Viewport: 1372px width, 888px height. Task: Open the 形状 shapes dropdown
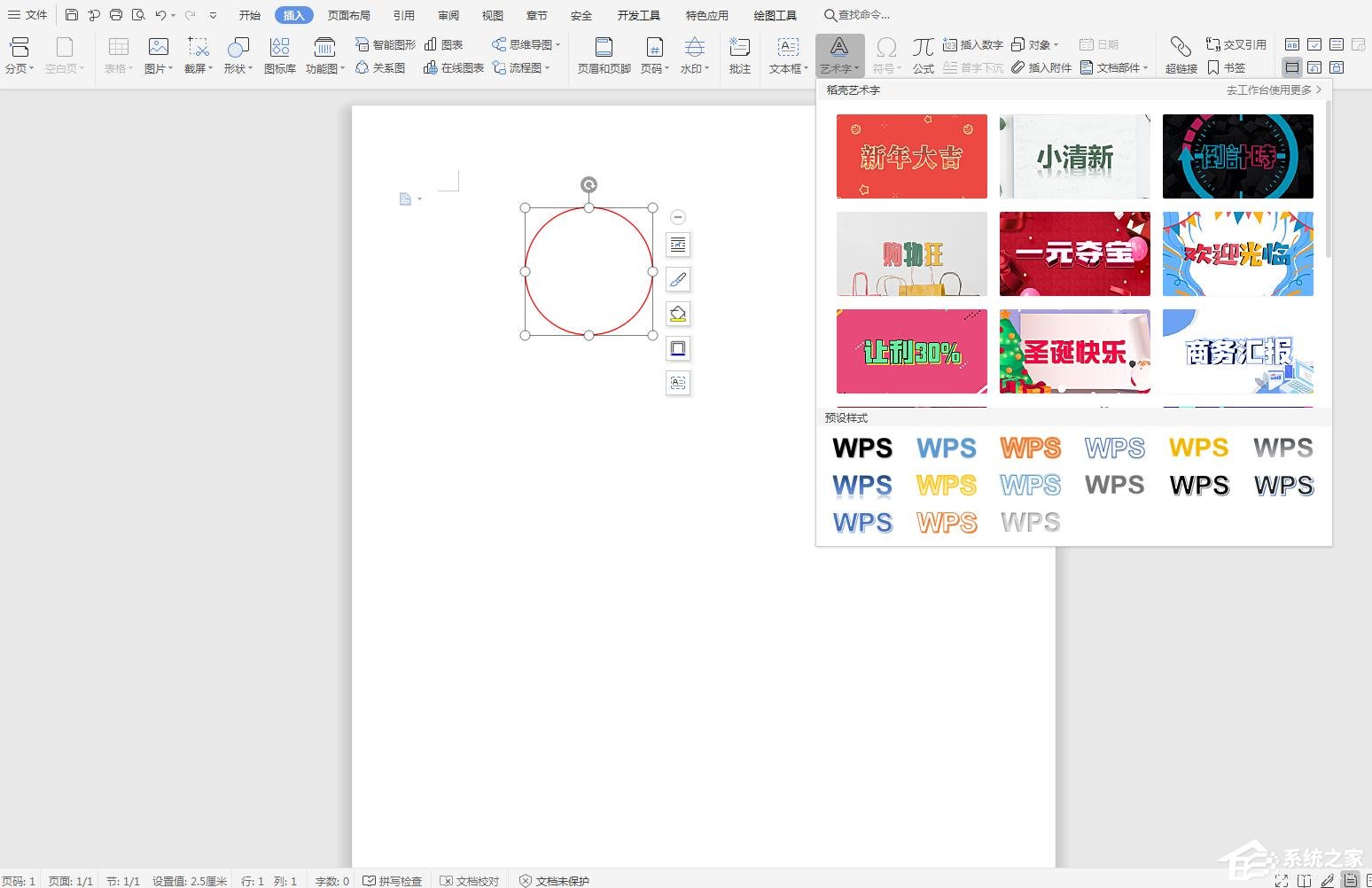coord(237,53)
